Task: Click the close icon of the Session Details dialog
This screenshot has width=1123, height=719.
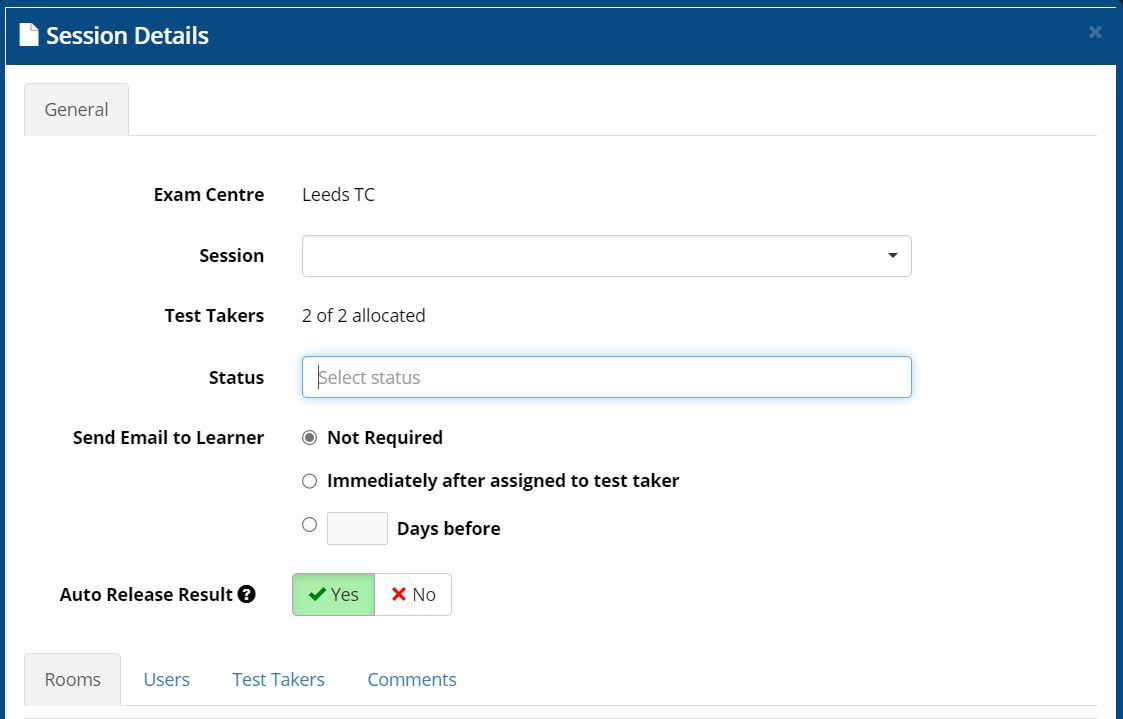Action: (1094, 31)
